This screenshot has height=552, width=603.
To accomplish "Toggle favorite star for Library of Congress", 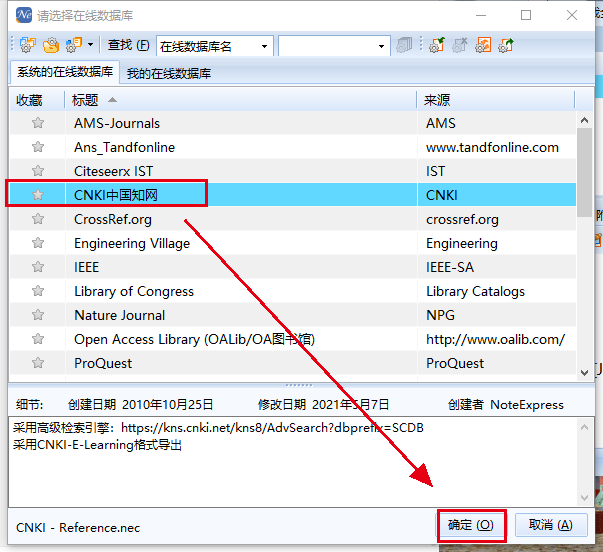I will pyautogui.click(x=38, y=291).
